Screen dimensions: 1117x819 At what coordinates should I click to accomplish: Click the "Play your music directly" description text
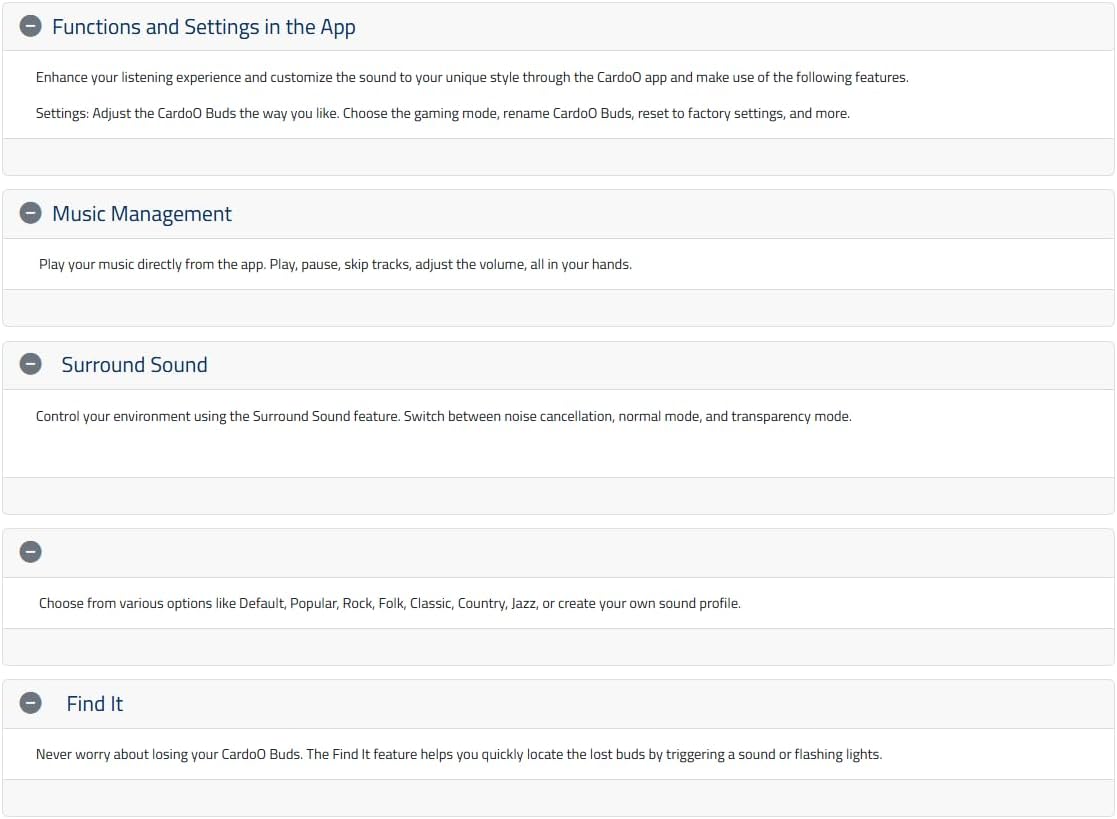tap(335, 265)
